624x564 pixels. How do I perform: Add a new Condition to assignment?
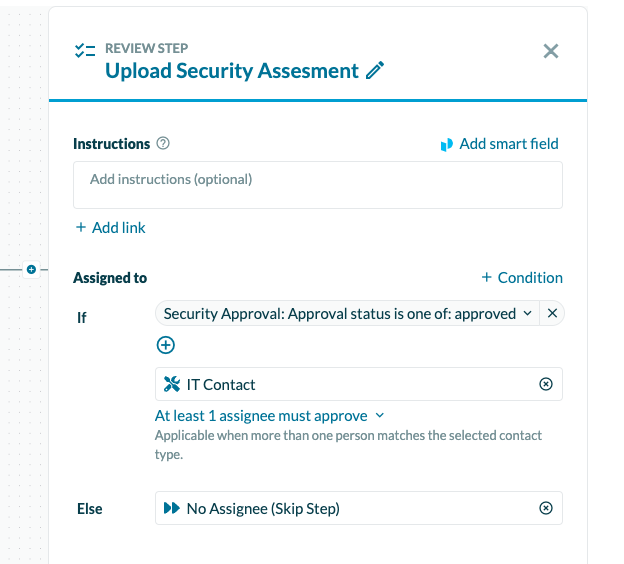(x=522, y=278)
